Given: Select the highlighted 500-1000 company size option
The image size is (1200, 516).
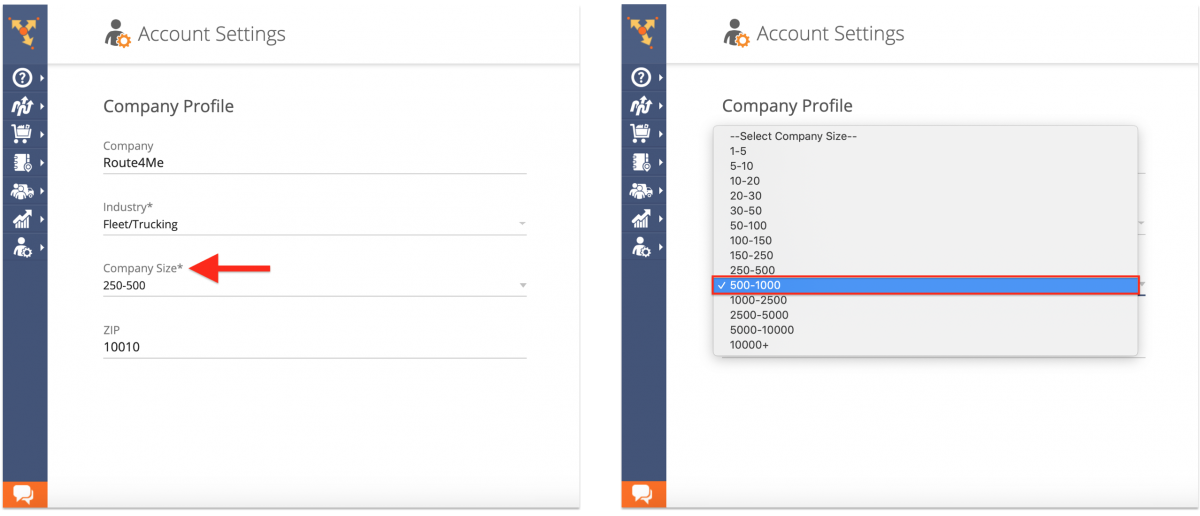Looking at the screenshot, I should pyautogui.click(x=925, y=286).
